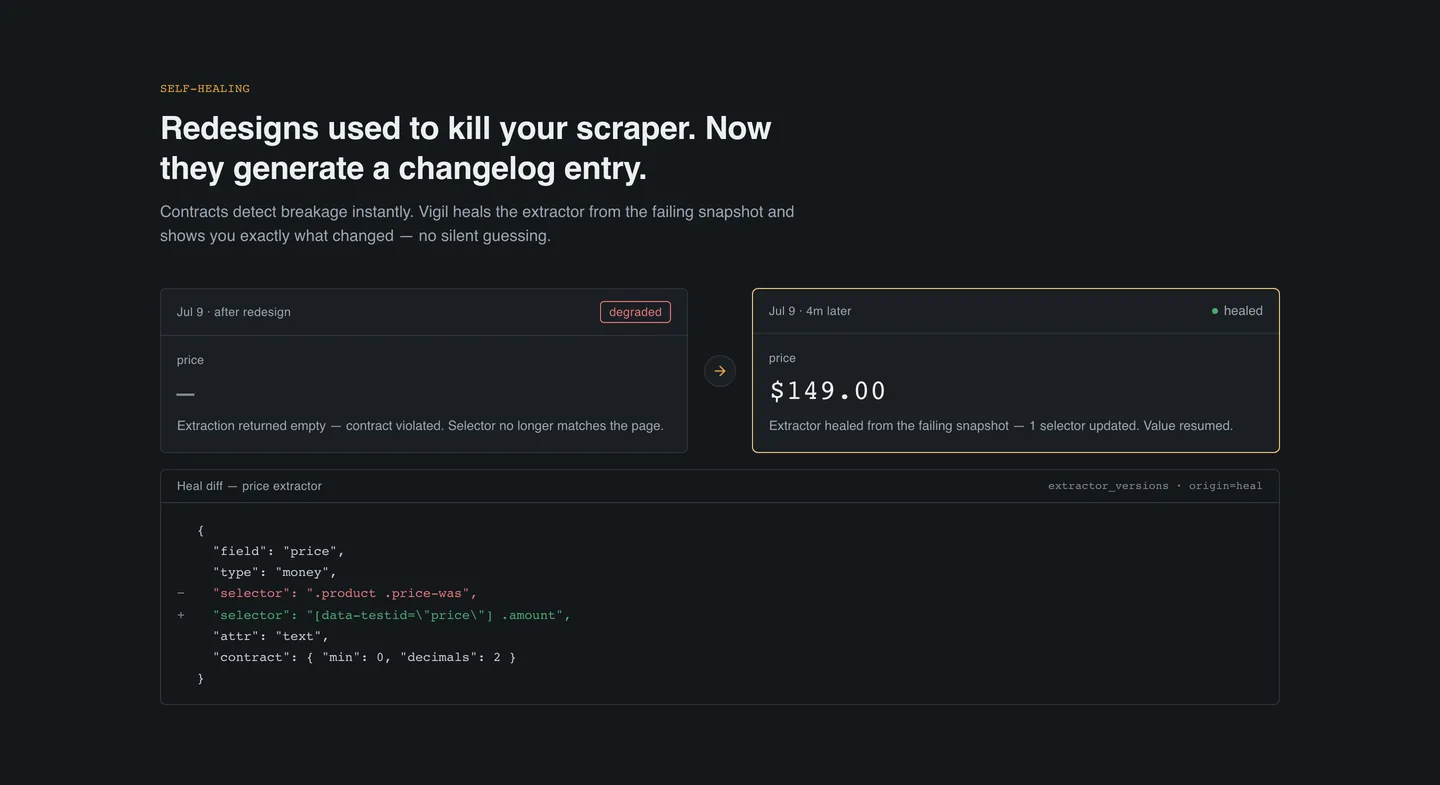Click the "contract" min decimals code line
Viewport: 1440px width, 785px height.
tap(364, 657)
